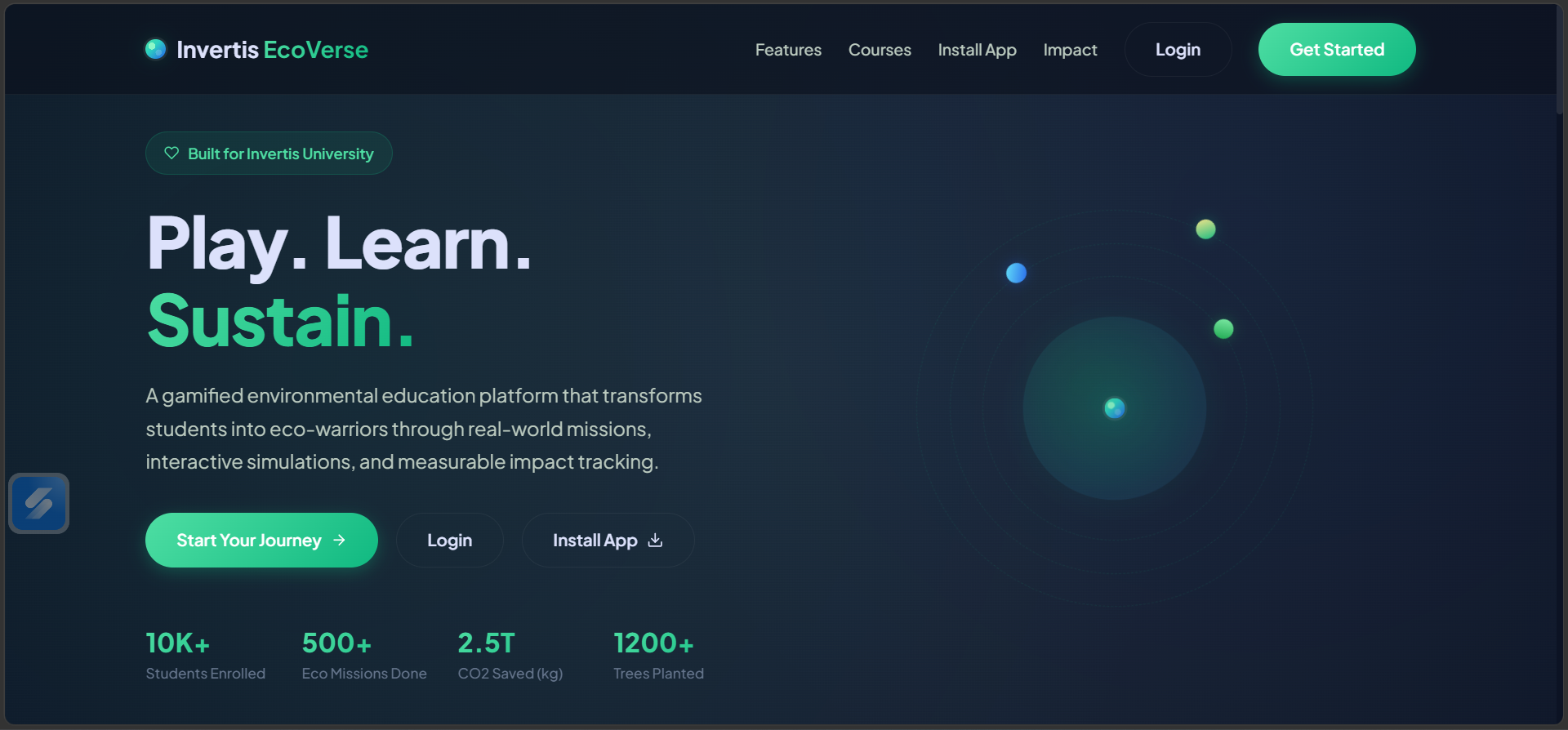
Task: Click the Login button below the hero description
Action: tap(449, 540)
